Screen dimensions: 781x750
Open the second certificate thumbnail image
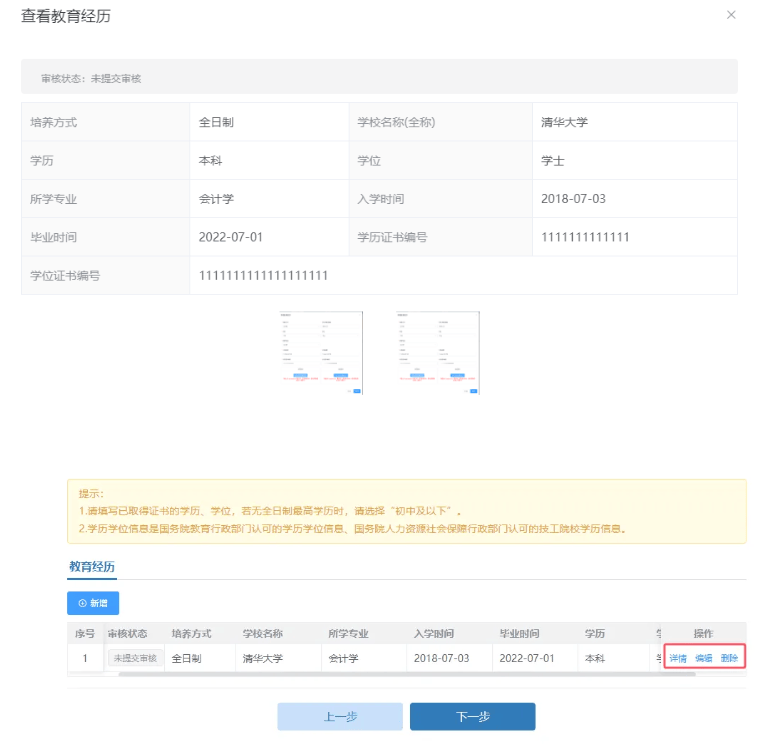[x=437, y=353]
